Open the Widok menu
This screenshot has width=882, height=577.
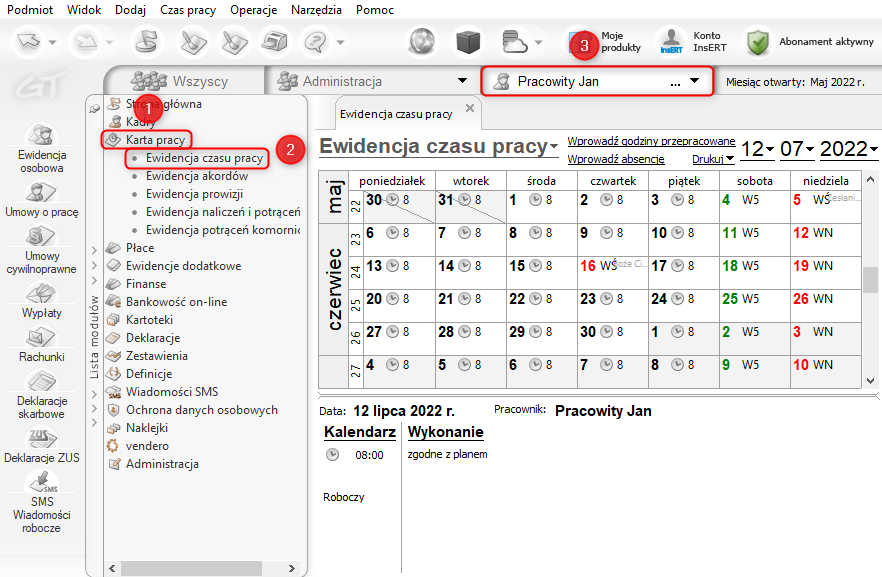(x=84, y=10)
